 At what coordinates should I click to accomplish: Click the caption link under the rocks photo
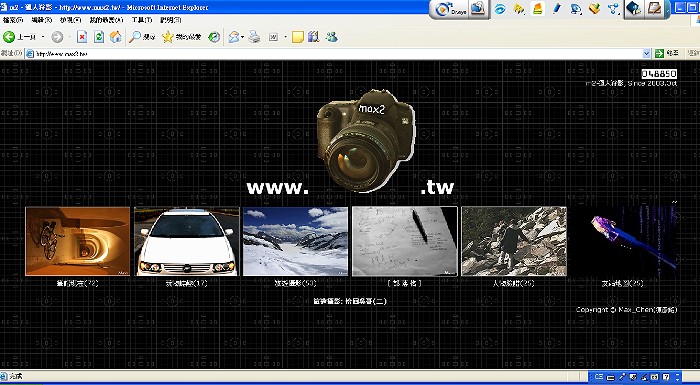coord(513,284)
